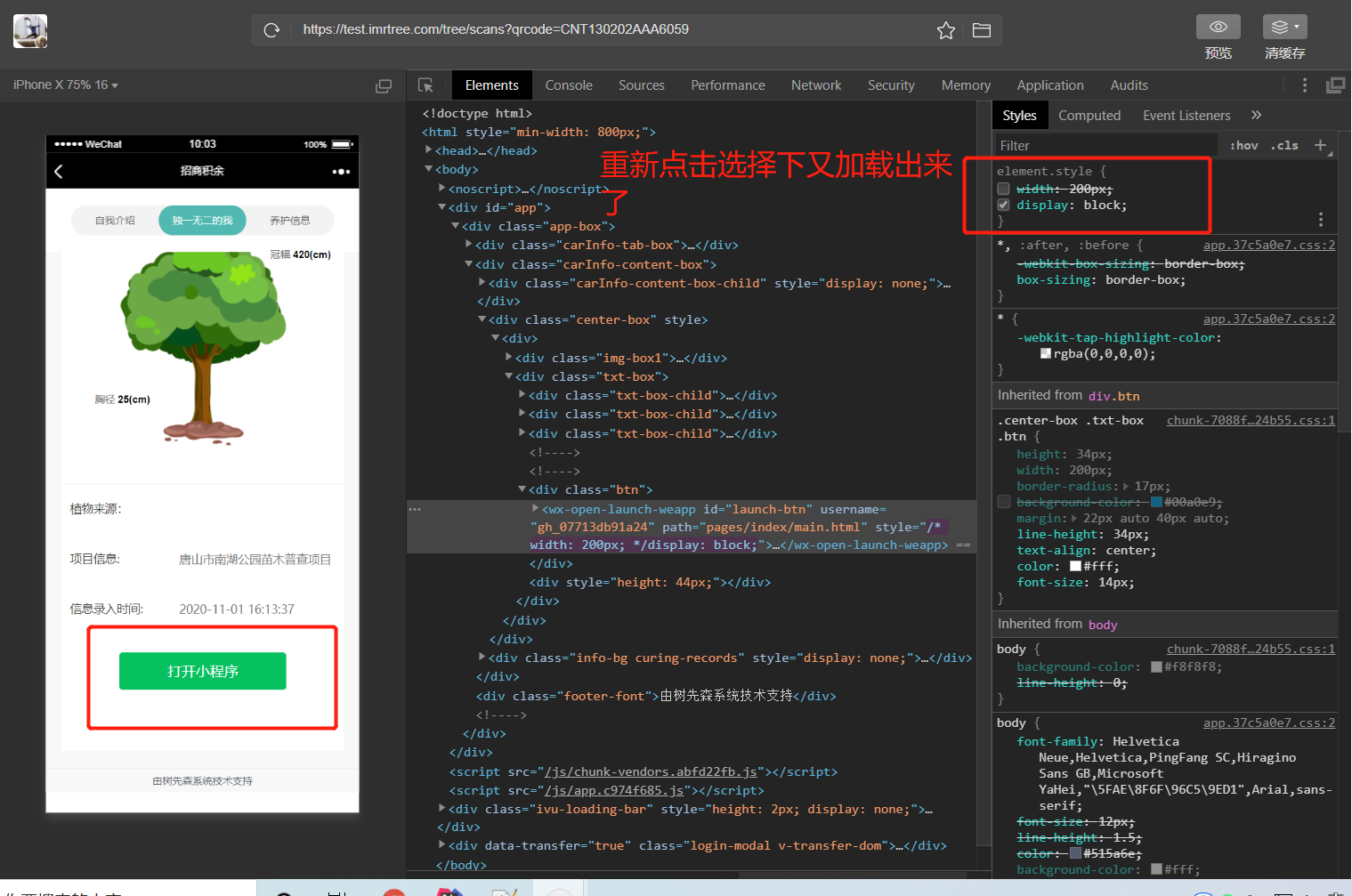Toggle the :hov element state panel
Image resolution: width=1352 pixels, height=896 pixels.
[x=1243, y=145]
